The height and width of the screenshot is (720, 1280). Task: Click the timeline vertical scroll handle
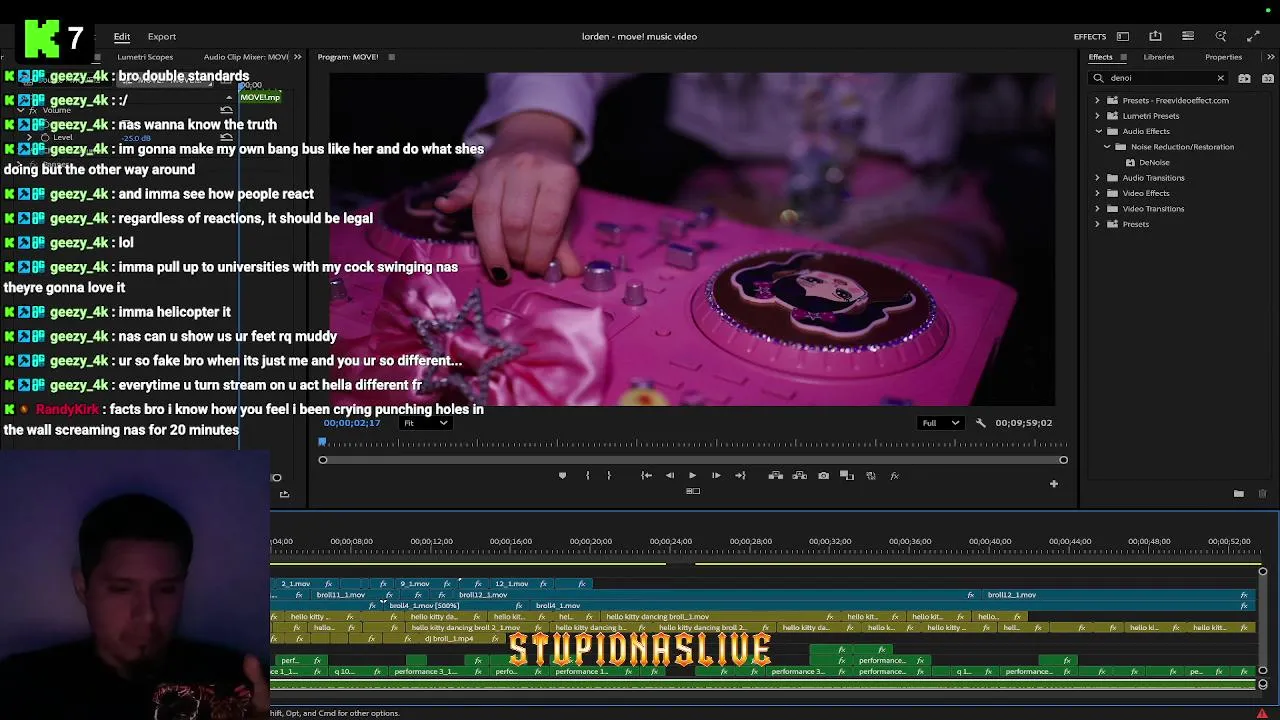(x=1263, y=572)
